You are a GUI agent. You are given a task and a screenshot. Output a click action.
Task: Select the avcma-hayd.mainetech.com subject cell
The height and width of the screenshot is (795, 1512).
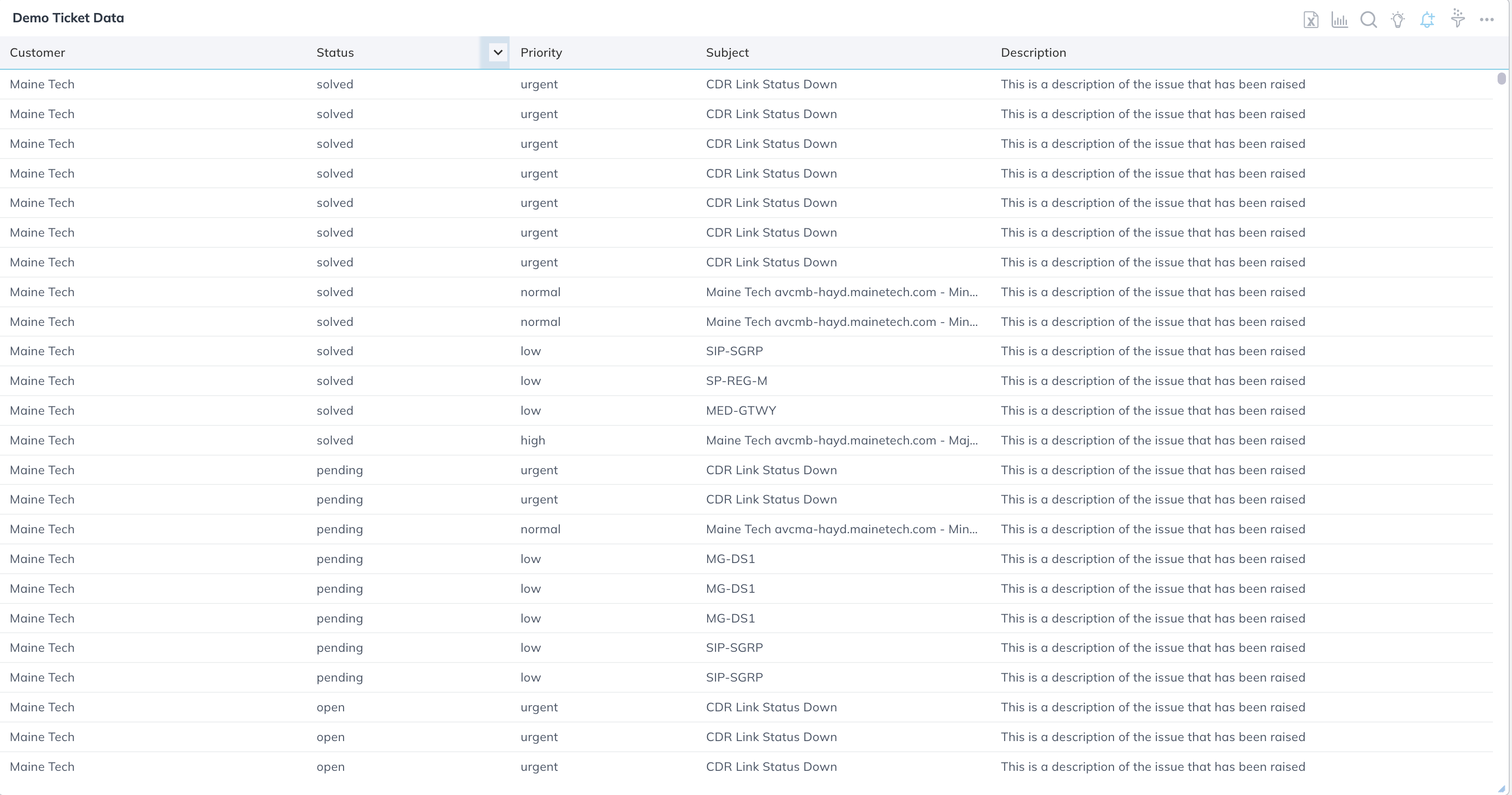point(842,529)
